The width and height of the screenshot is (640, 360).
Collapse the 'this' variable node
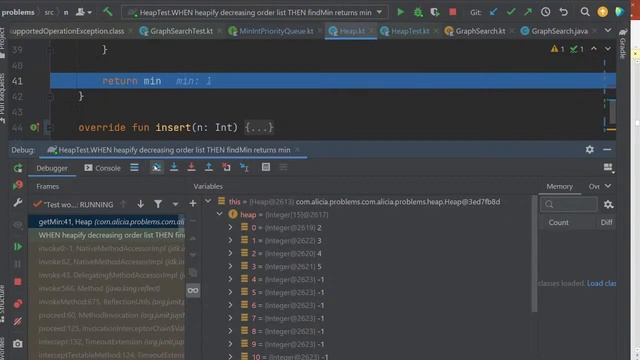[208, 201]
